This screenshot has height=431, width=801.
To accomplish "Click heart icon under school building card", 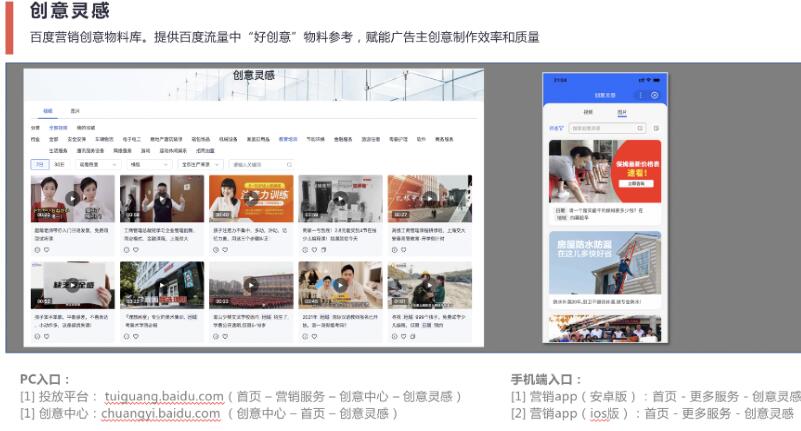I will tap(225, 337).
